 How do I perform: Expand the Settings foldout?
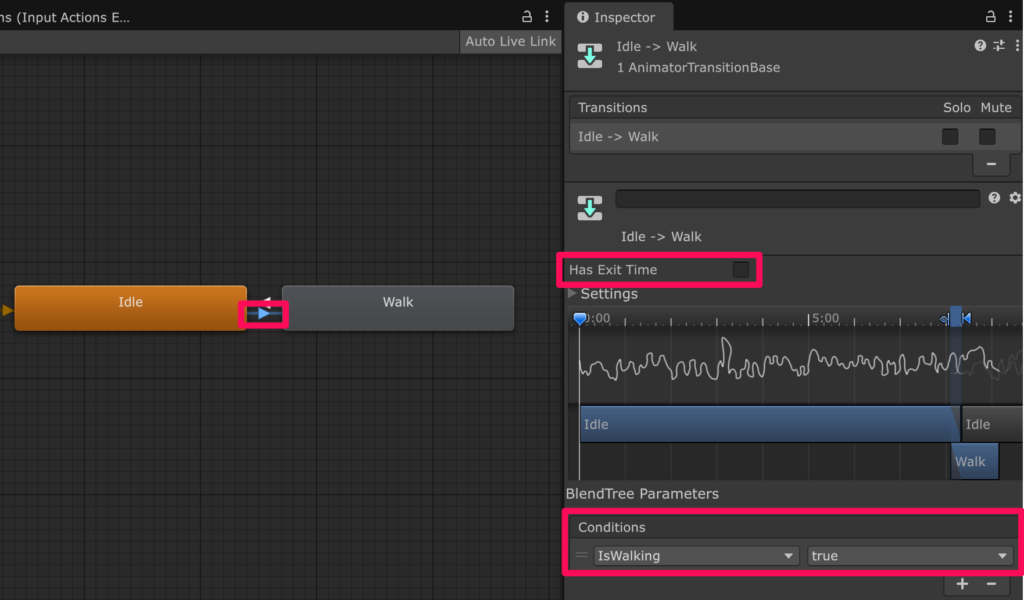click(572, 294)
